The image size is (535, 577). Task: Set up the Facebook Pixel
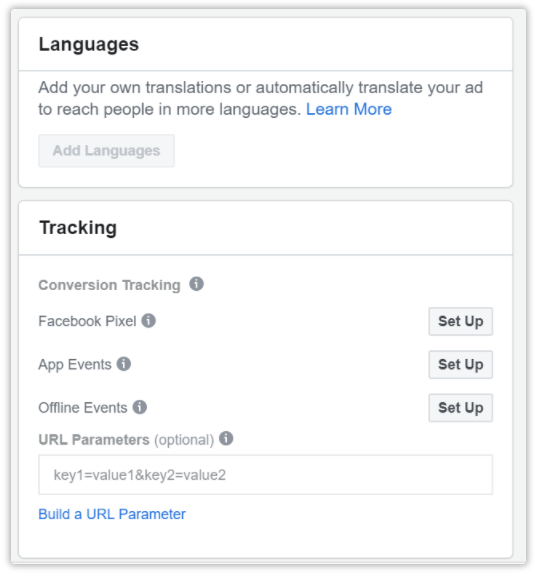click(460, 321)
